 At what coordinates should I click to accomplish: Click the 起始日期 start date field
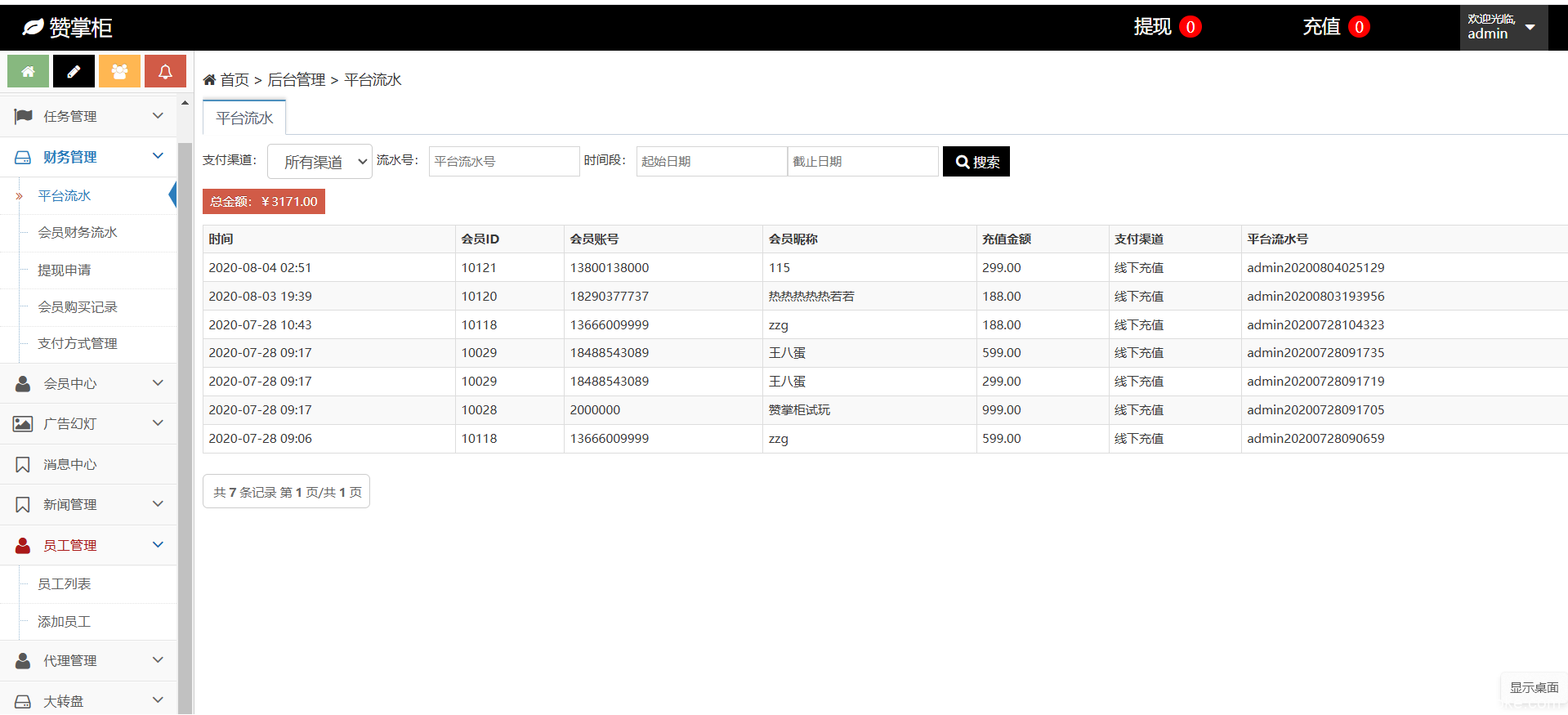coord(711,162)
